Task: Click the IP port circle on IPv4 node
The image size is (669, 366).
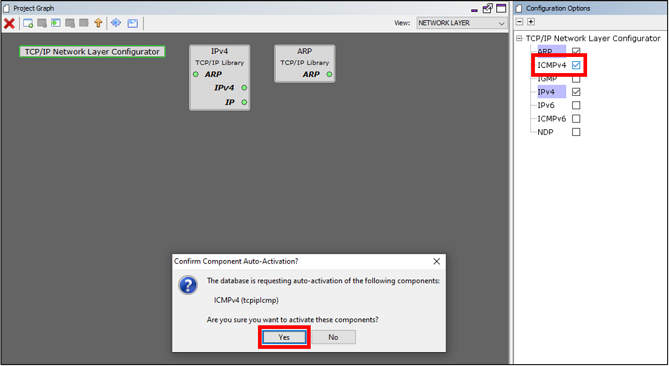Action: tap(244, 102)
